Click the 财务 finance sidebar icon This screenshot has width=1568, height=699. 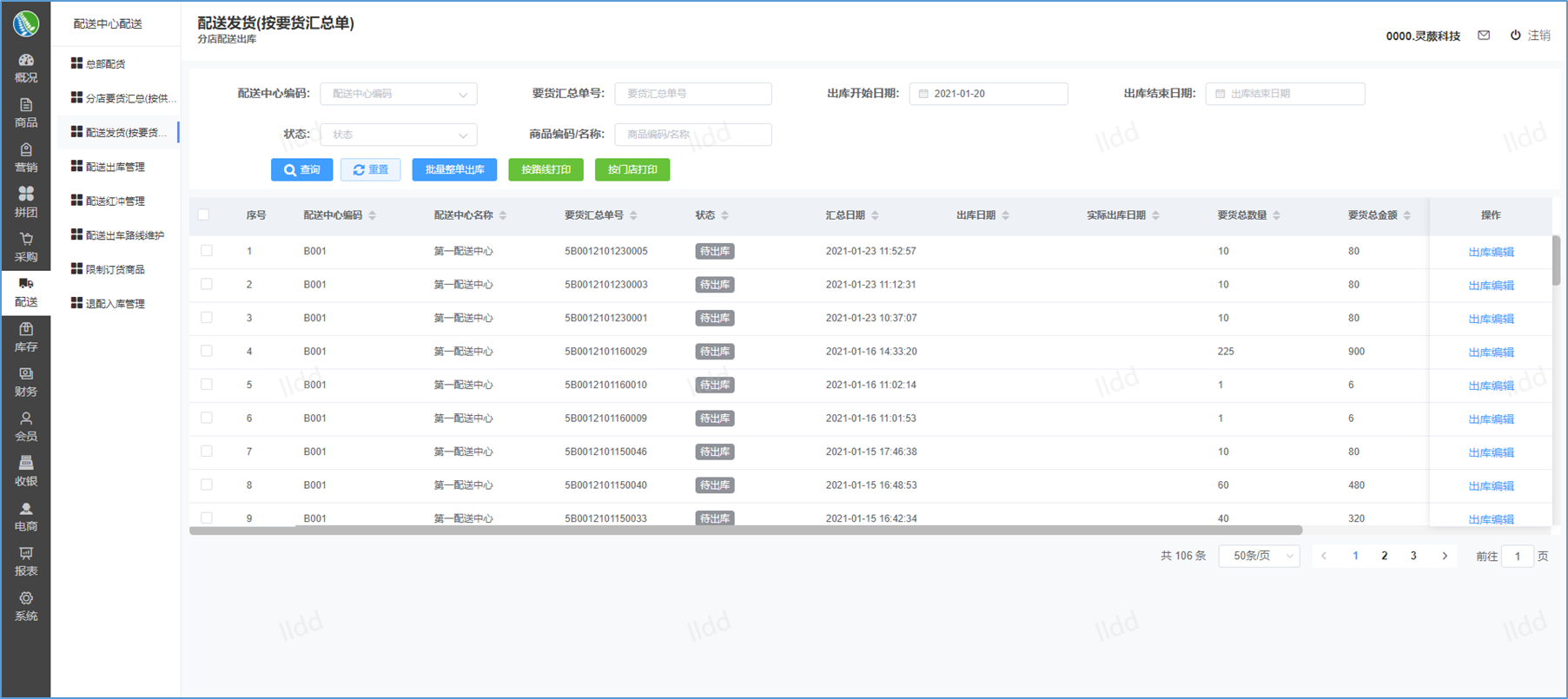pos(26,381)
